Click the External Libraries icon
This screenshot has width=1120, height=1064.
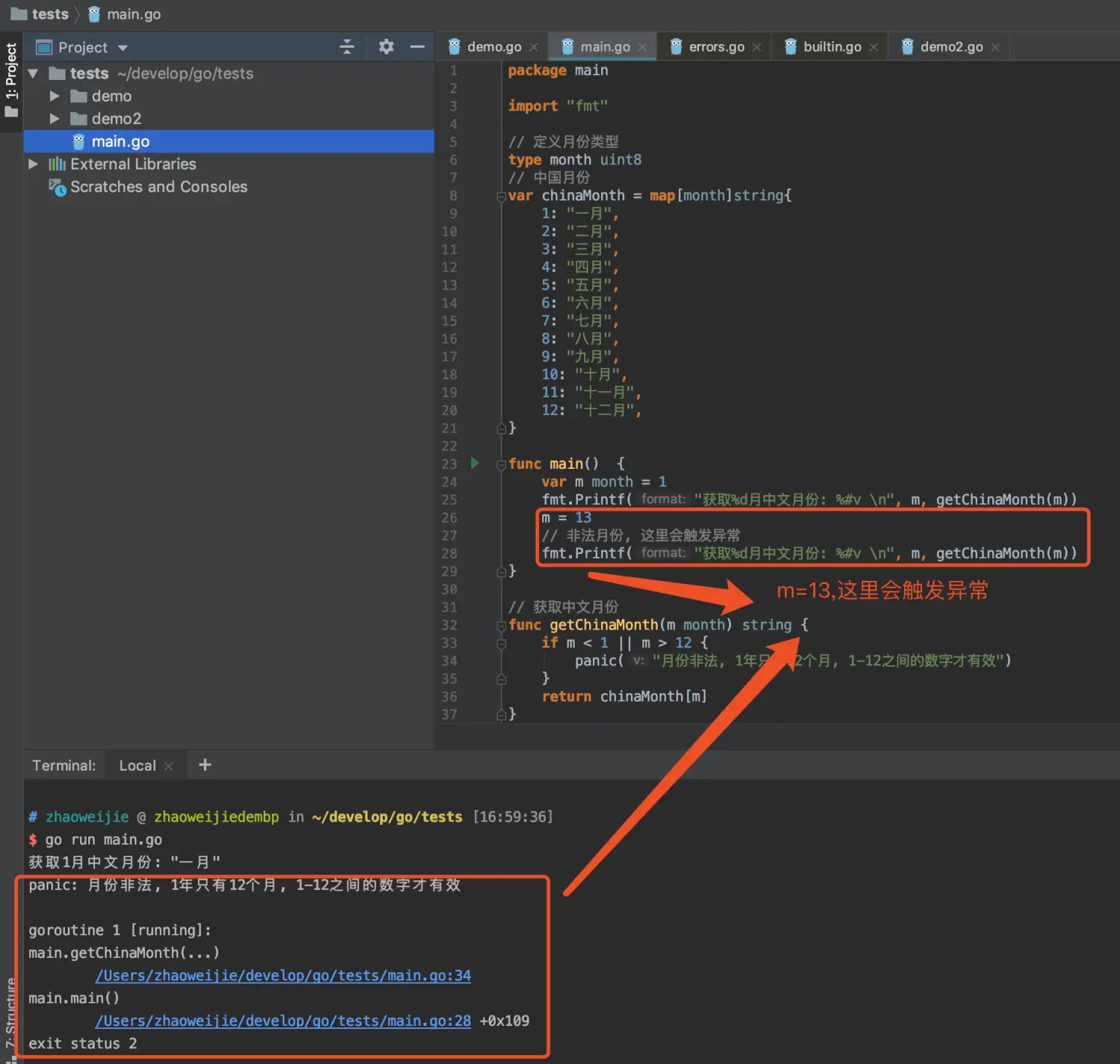(57, 164)
